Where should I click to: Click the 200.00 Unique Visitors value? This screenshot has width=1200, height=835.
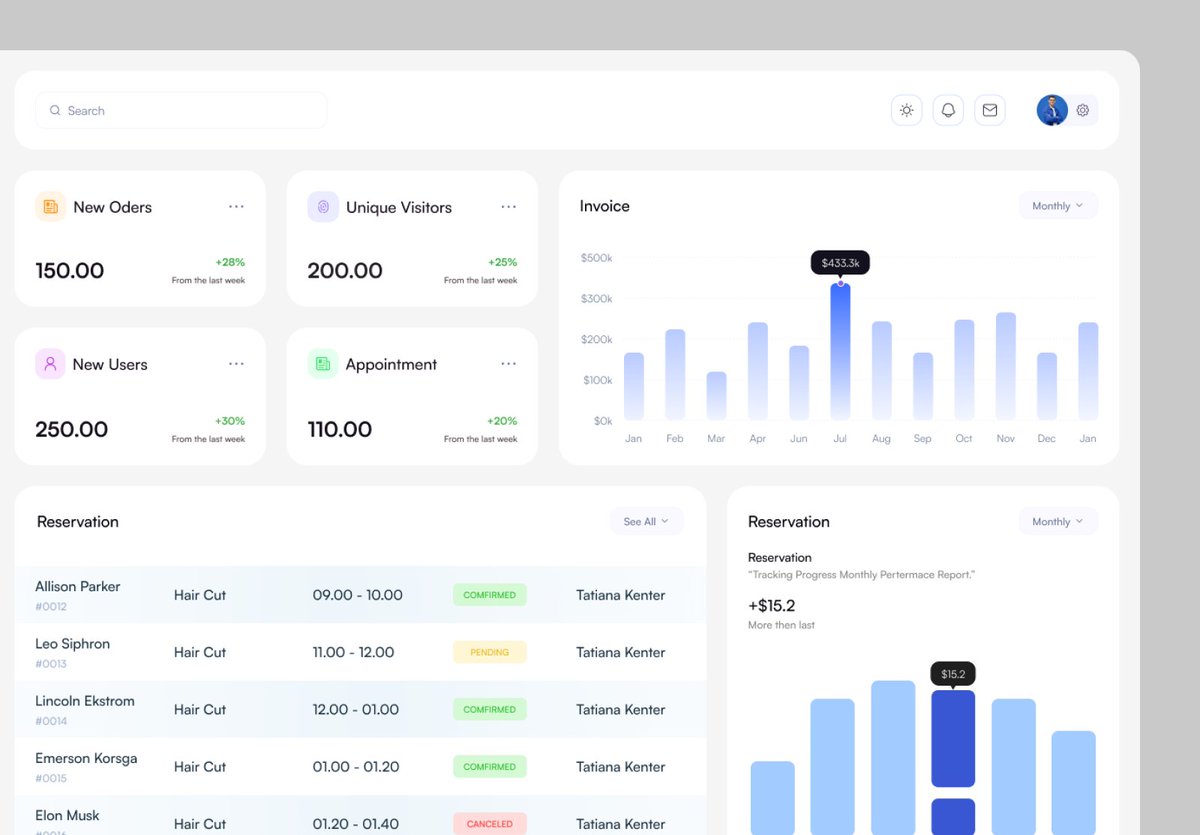click(x=345, y=270)
